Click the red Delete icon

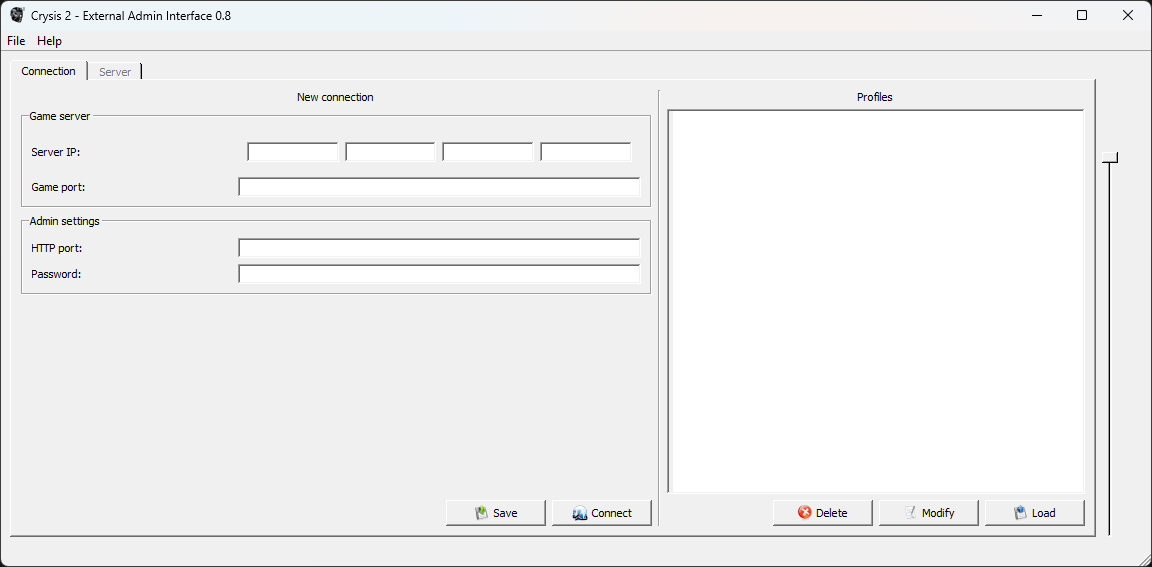(805, 513)
